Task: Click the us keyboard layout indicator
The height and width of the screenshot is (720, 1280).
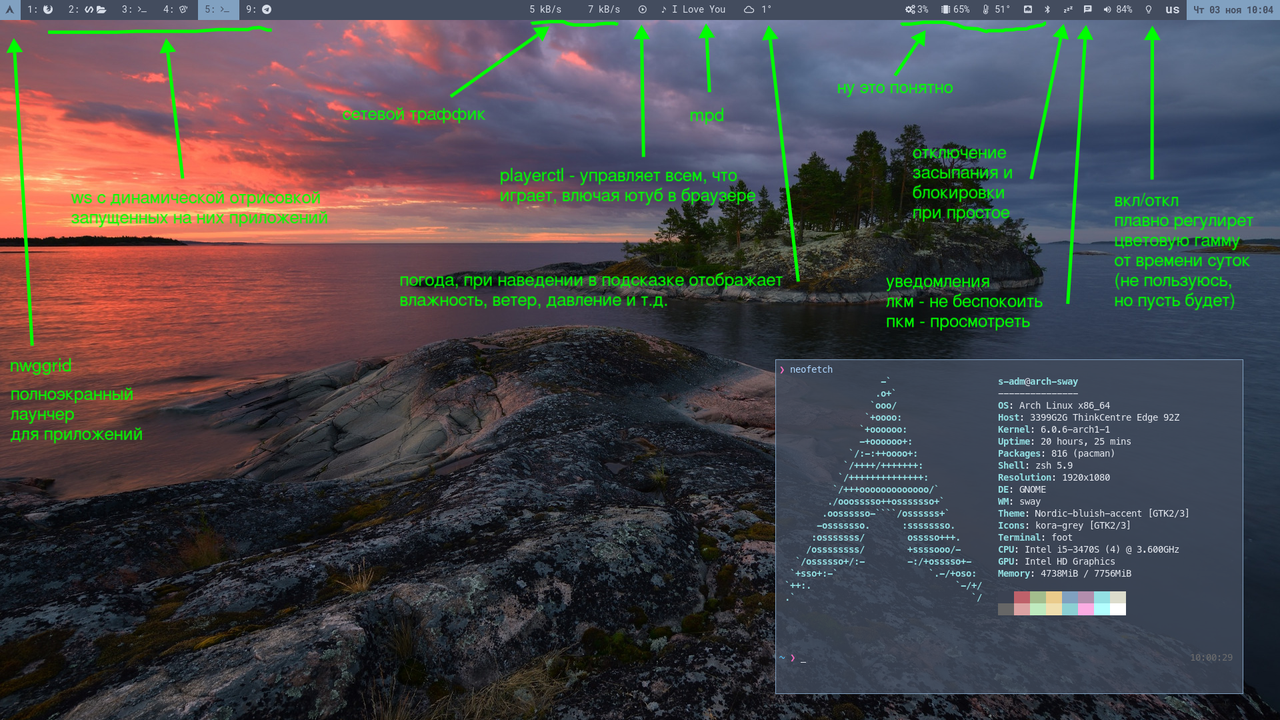Action: (1172, 9)
